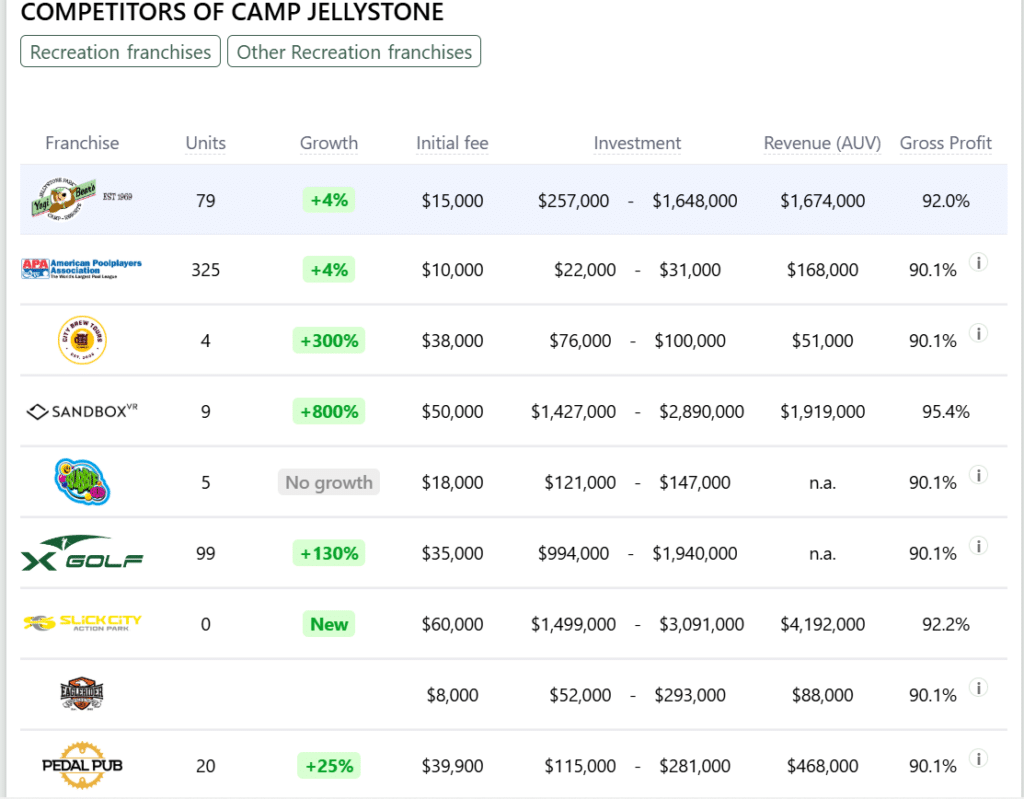Sort by the Revenue (AUV) column header
Screen dimensions: 1024x799
point(822,142)
